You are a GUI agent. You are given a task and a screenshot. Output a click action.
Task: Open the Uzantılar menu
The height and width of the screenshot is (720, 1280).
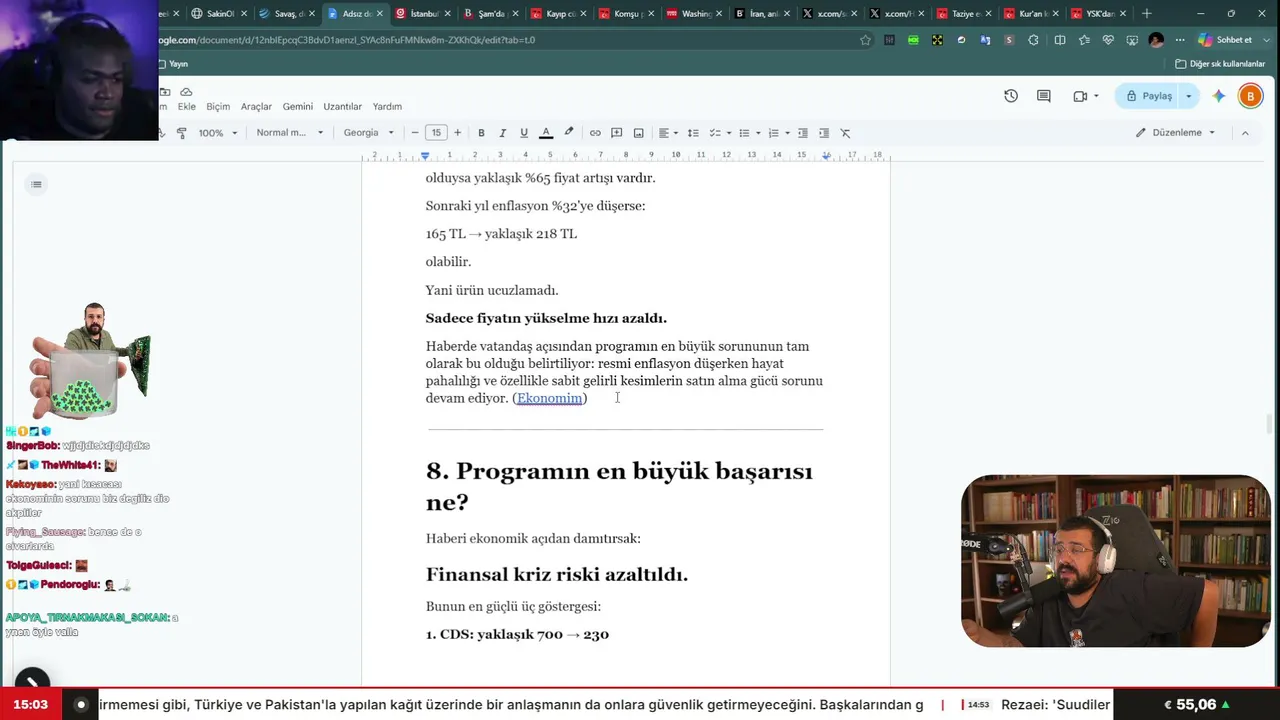click(343, 107)
